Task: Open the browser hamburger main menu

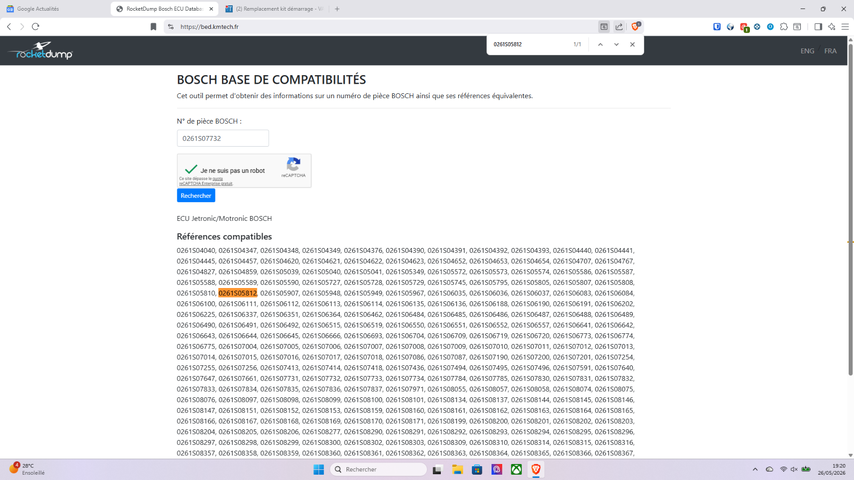Action: point(845,27)
